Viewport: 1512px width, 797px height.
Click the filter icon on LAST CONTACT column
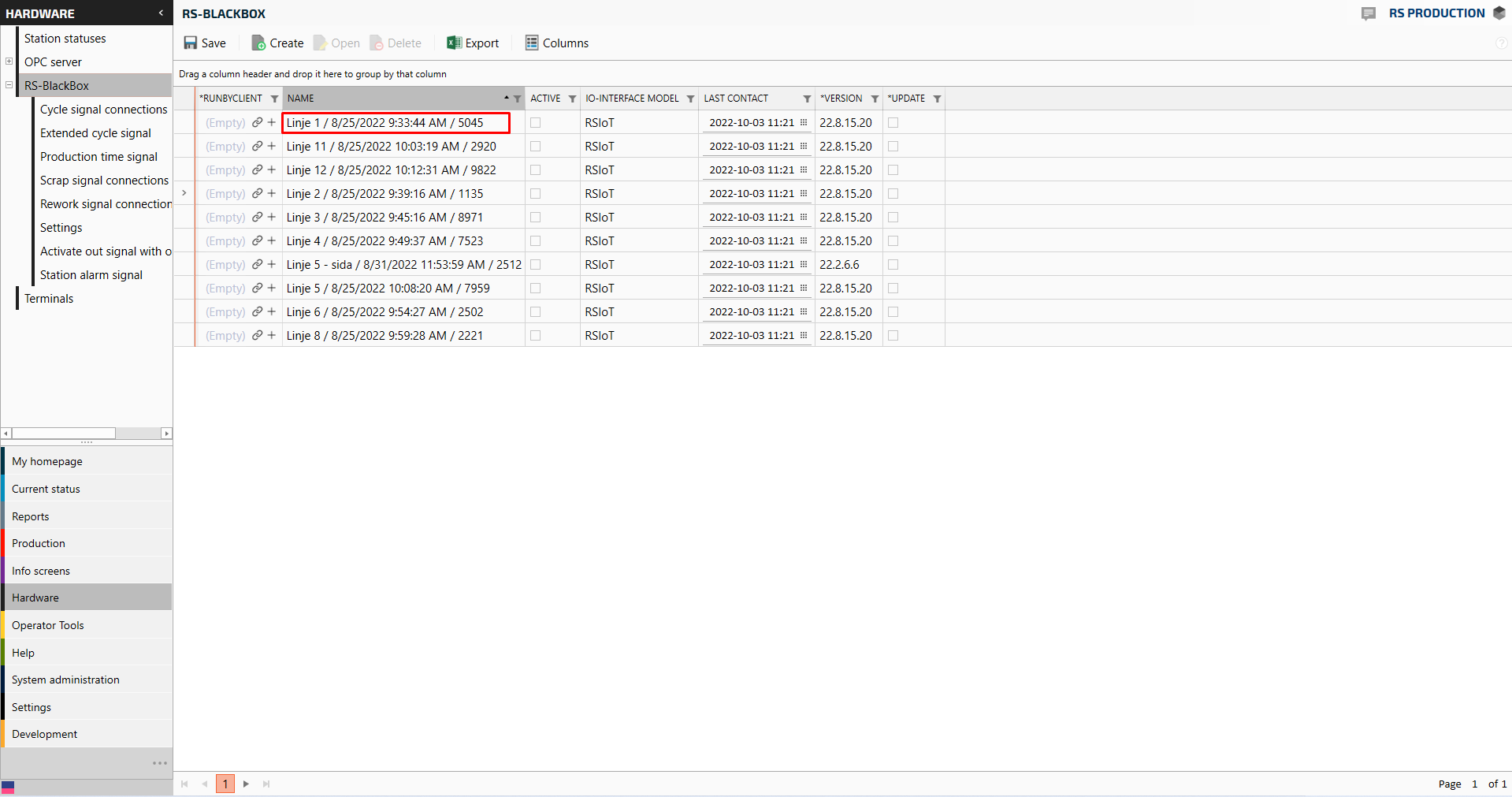point(807,99)
